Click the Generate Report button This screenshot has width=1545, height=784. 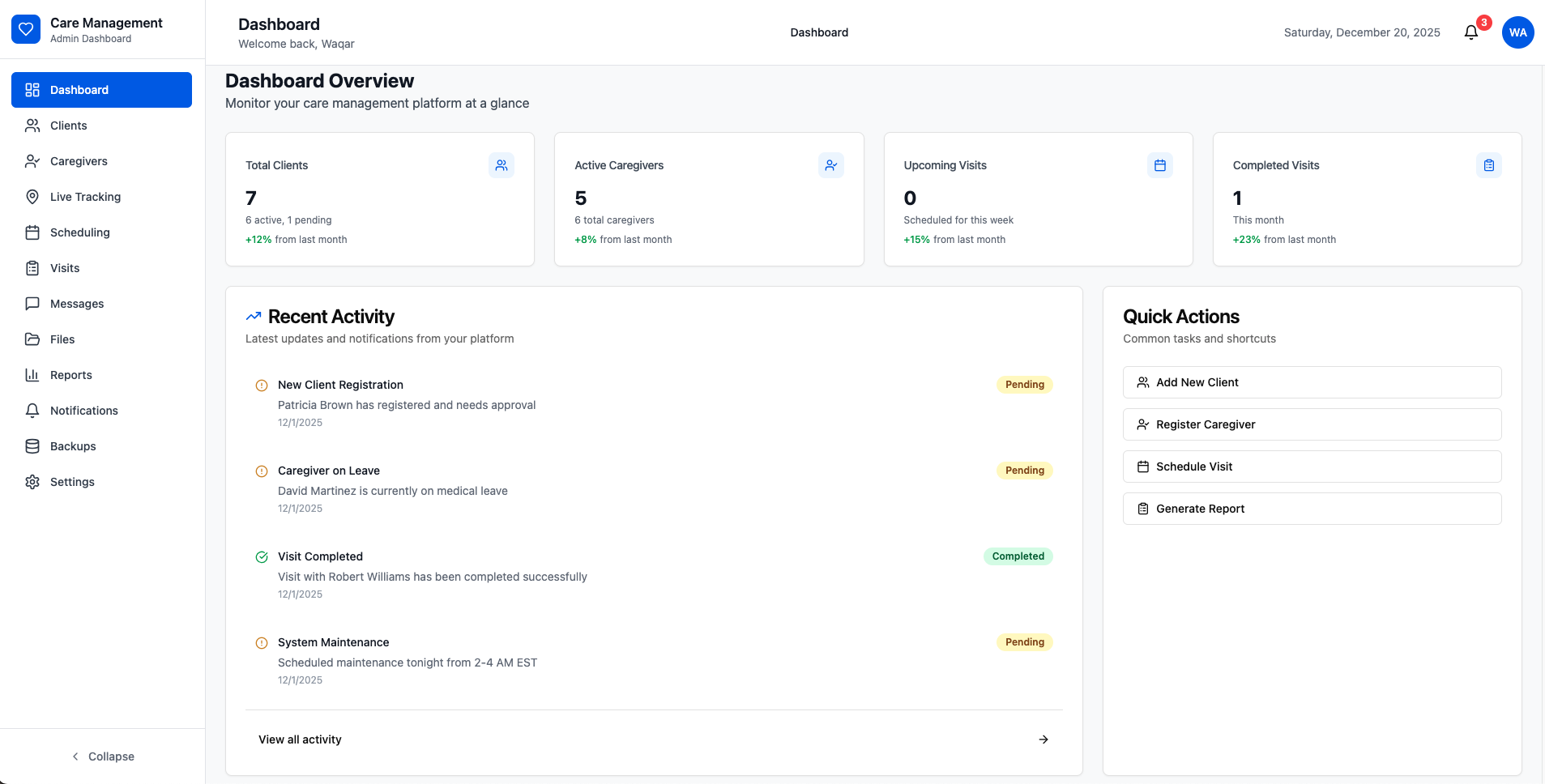(x=1312, y=509)
